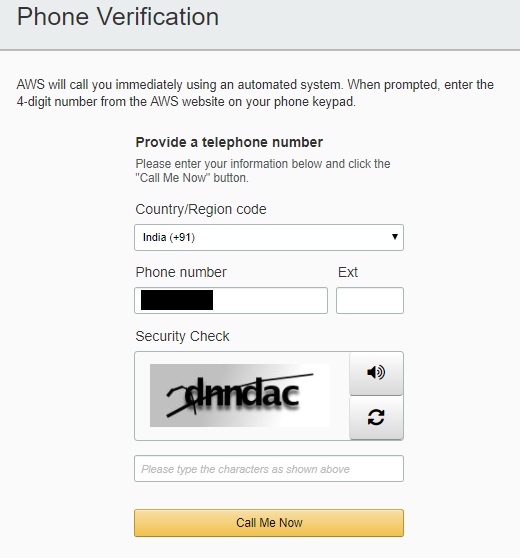Click the black arrow of the country selector
Image resolution: width=520 pixels, height=558 pixels.
[x=394, y=237]
